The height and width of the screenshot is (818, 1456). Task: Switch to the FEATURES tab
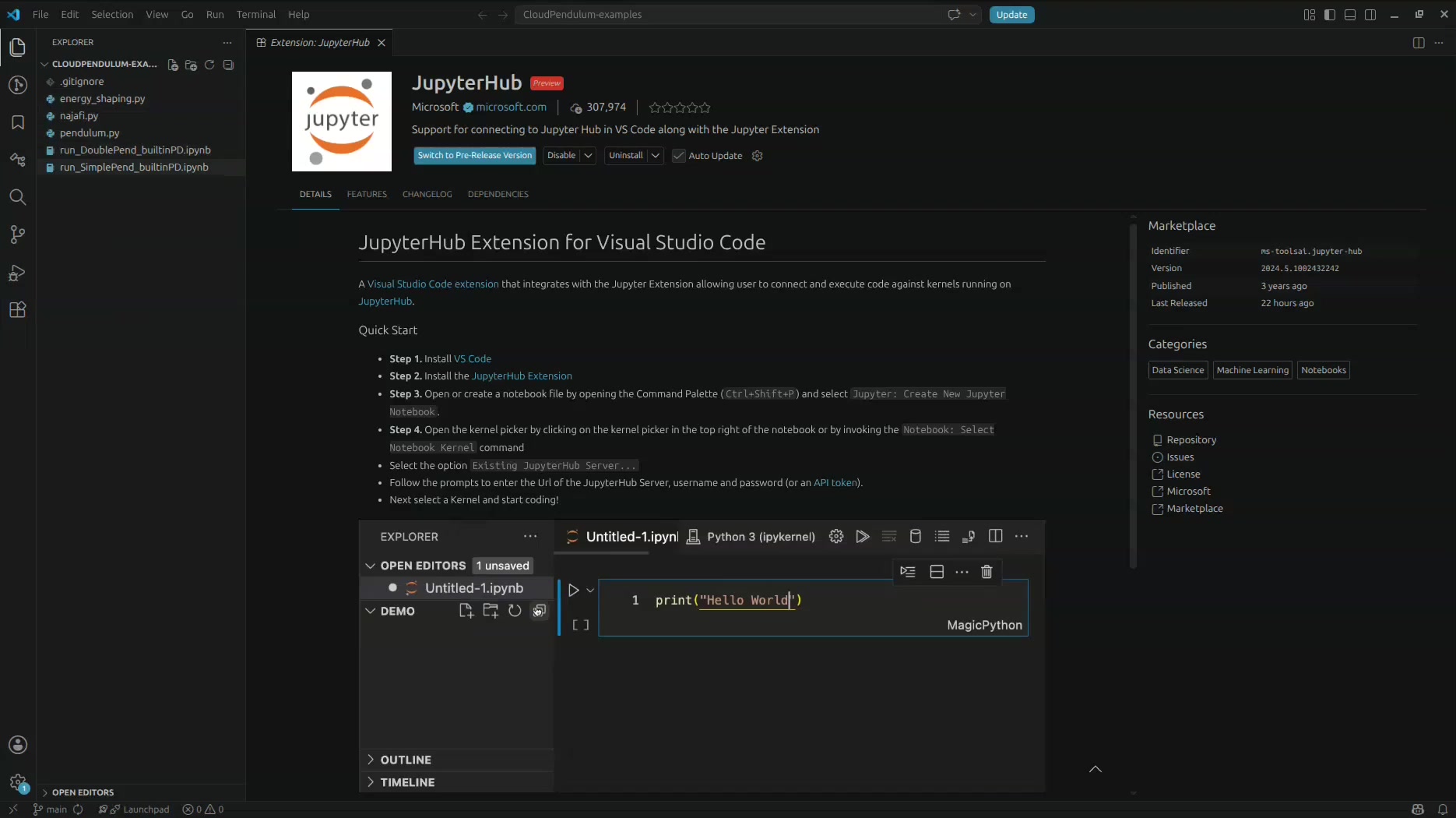367,194
